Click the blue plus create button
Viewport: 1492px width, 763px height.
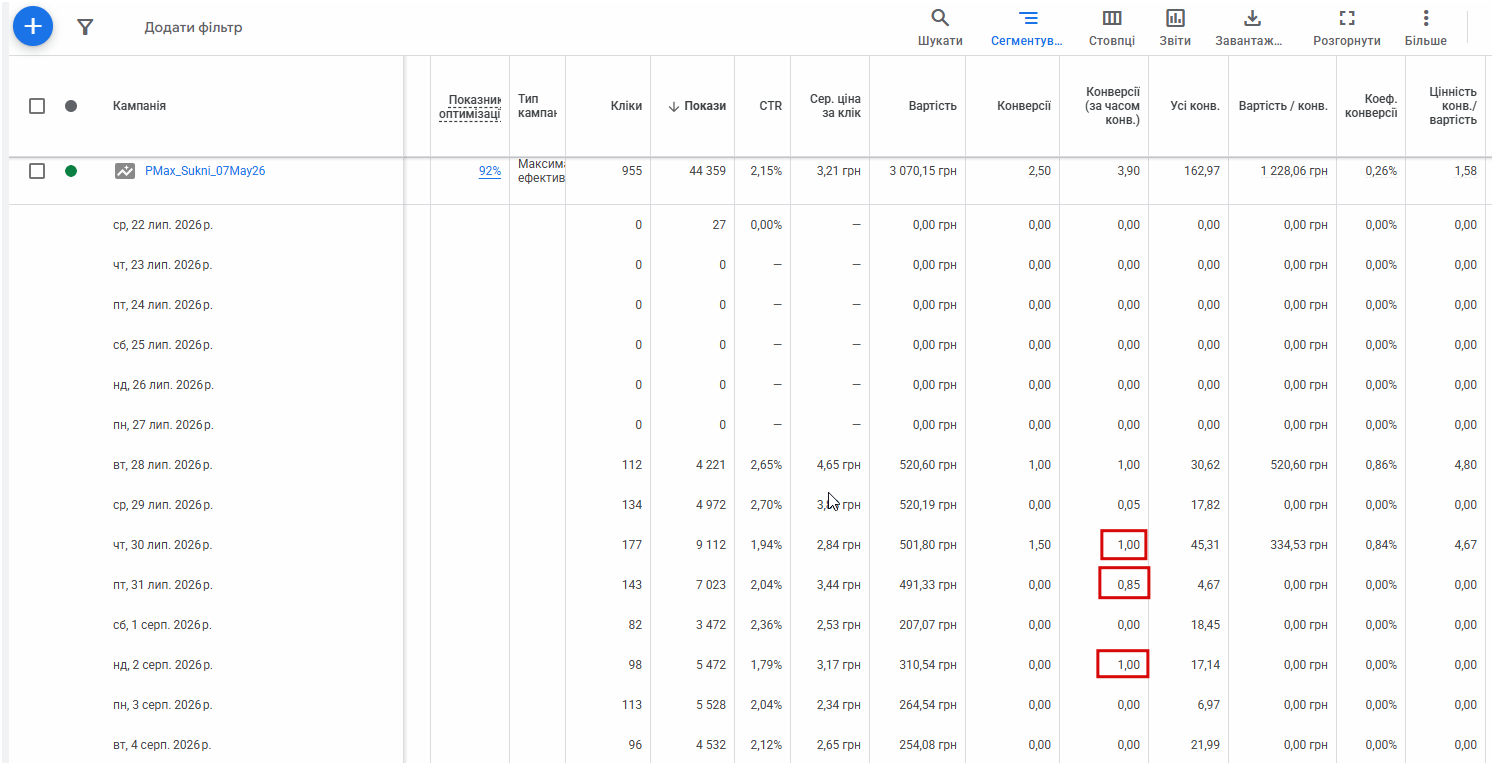pyautogui.click(x=32, y=26)
